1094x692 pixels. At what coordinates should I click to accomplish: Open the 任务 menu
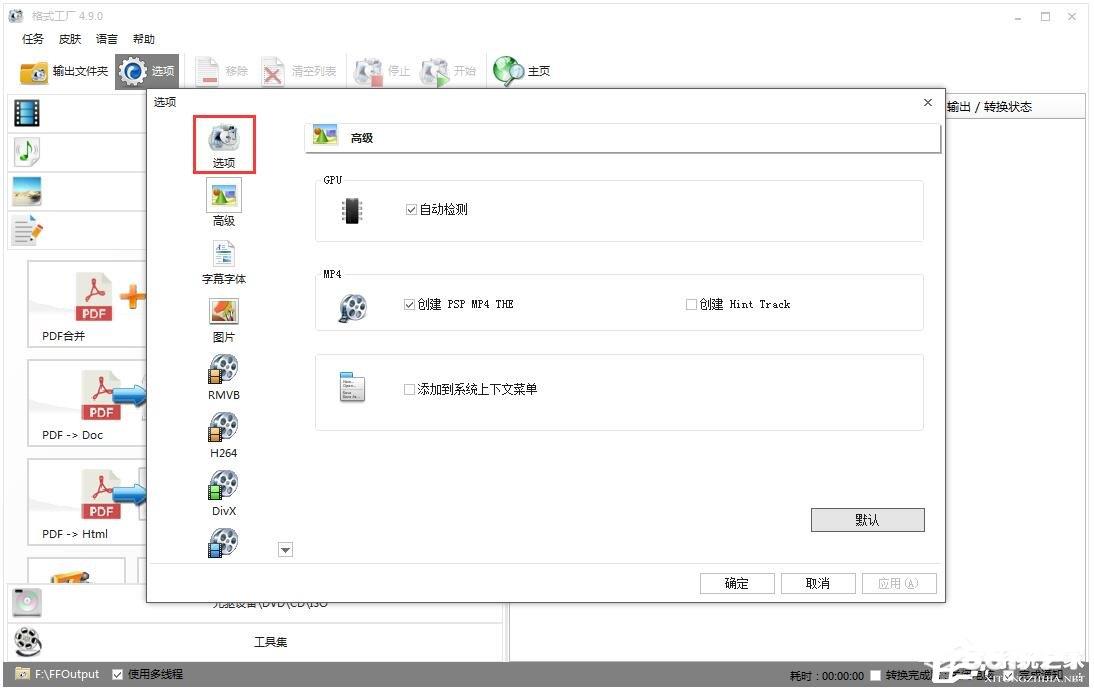(x=33, y=39)
